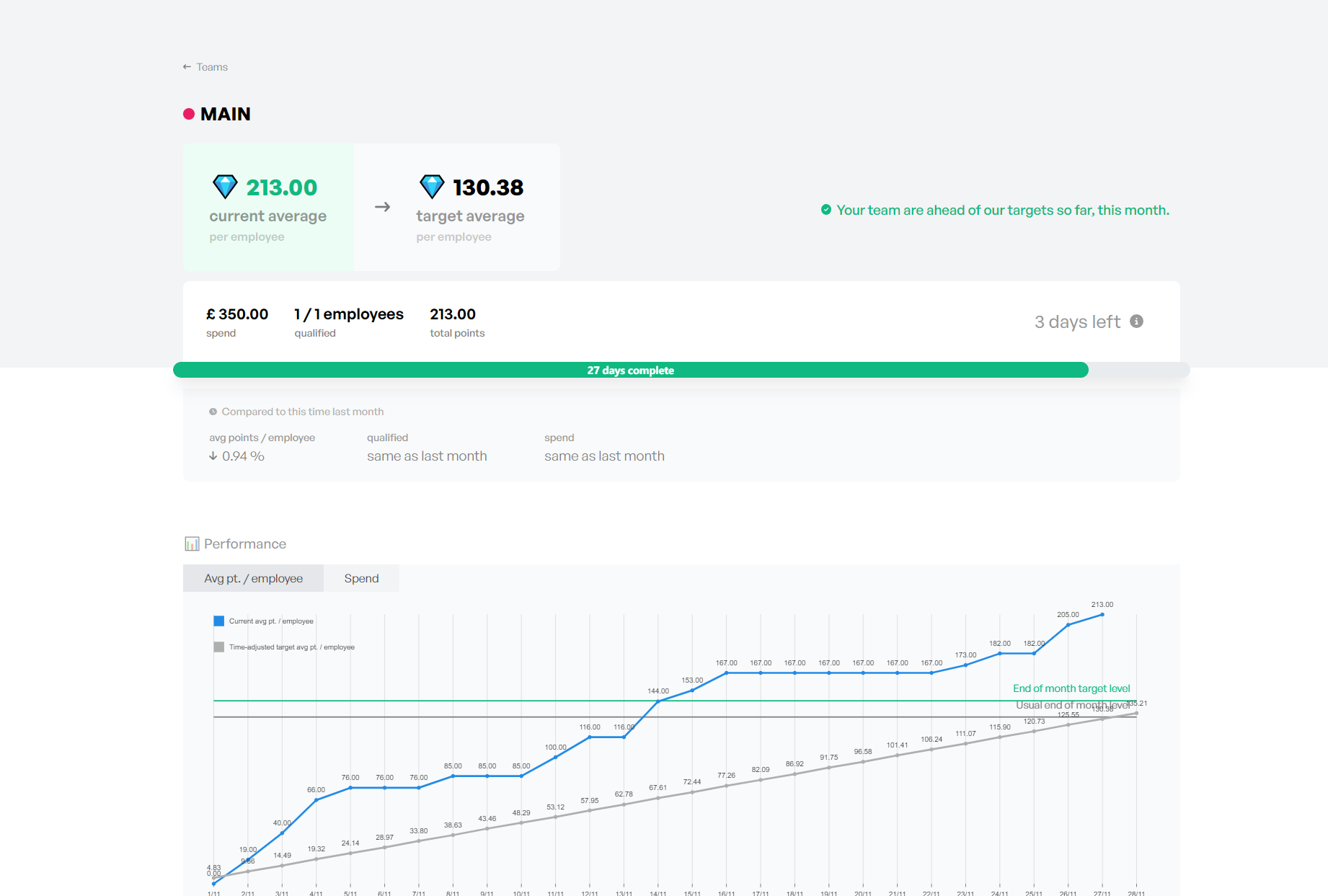1328x896 pixels.
Task: Click the 153.00 data point on chart
Action: point(692,690)
